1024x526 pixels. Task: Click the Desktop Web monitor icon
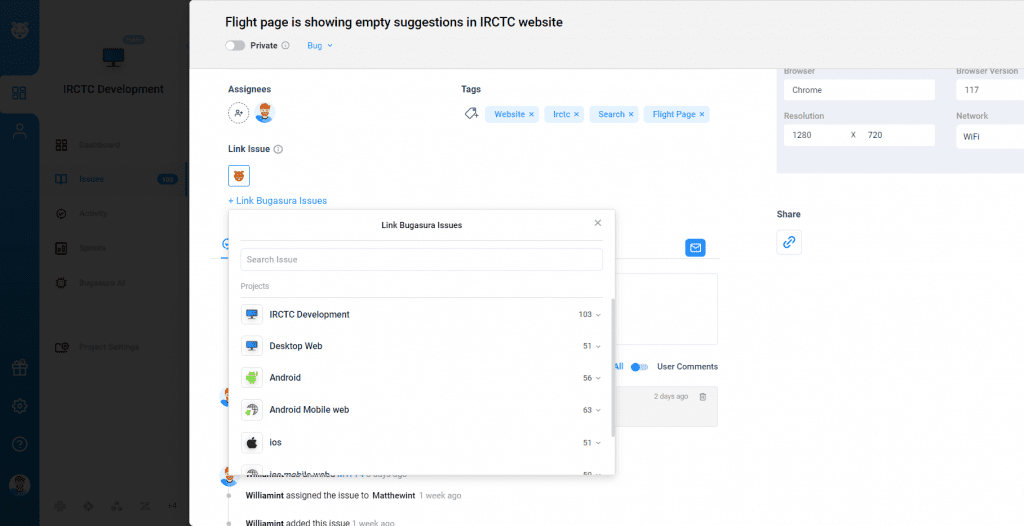(x=252, y=346)
